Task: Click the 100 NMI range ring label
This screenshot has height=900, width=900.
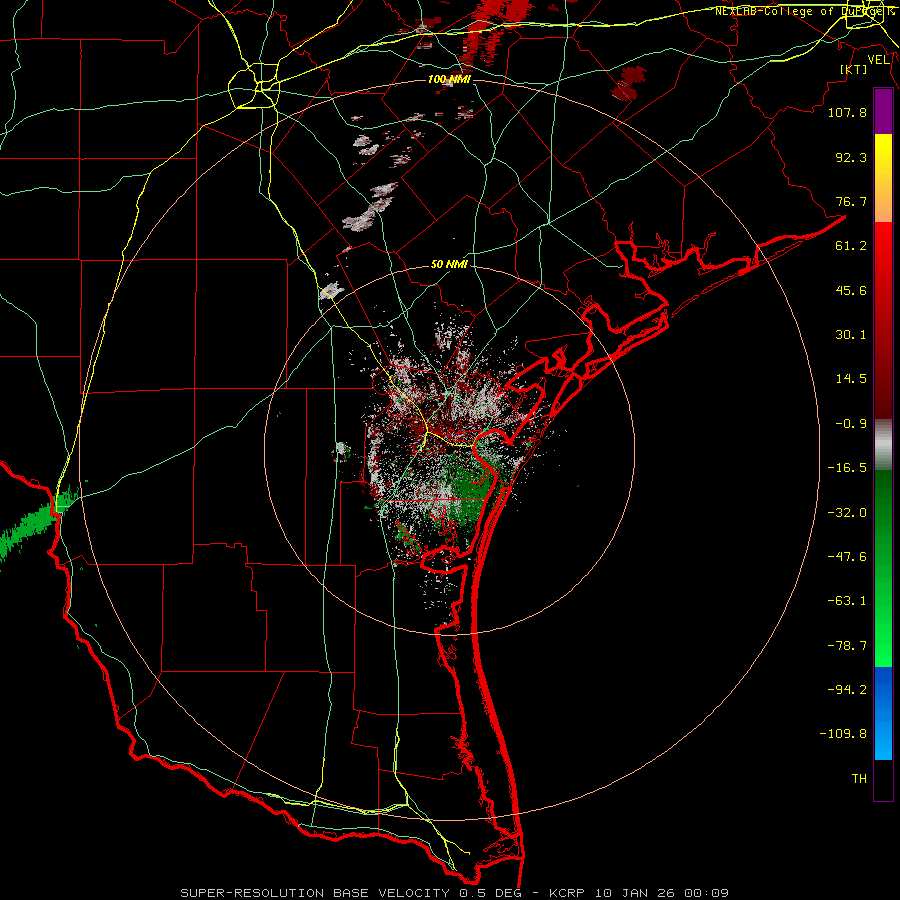Action: pos(449,79)
